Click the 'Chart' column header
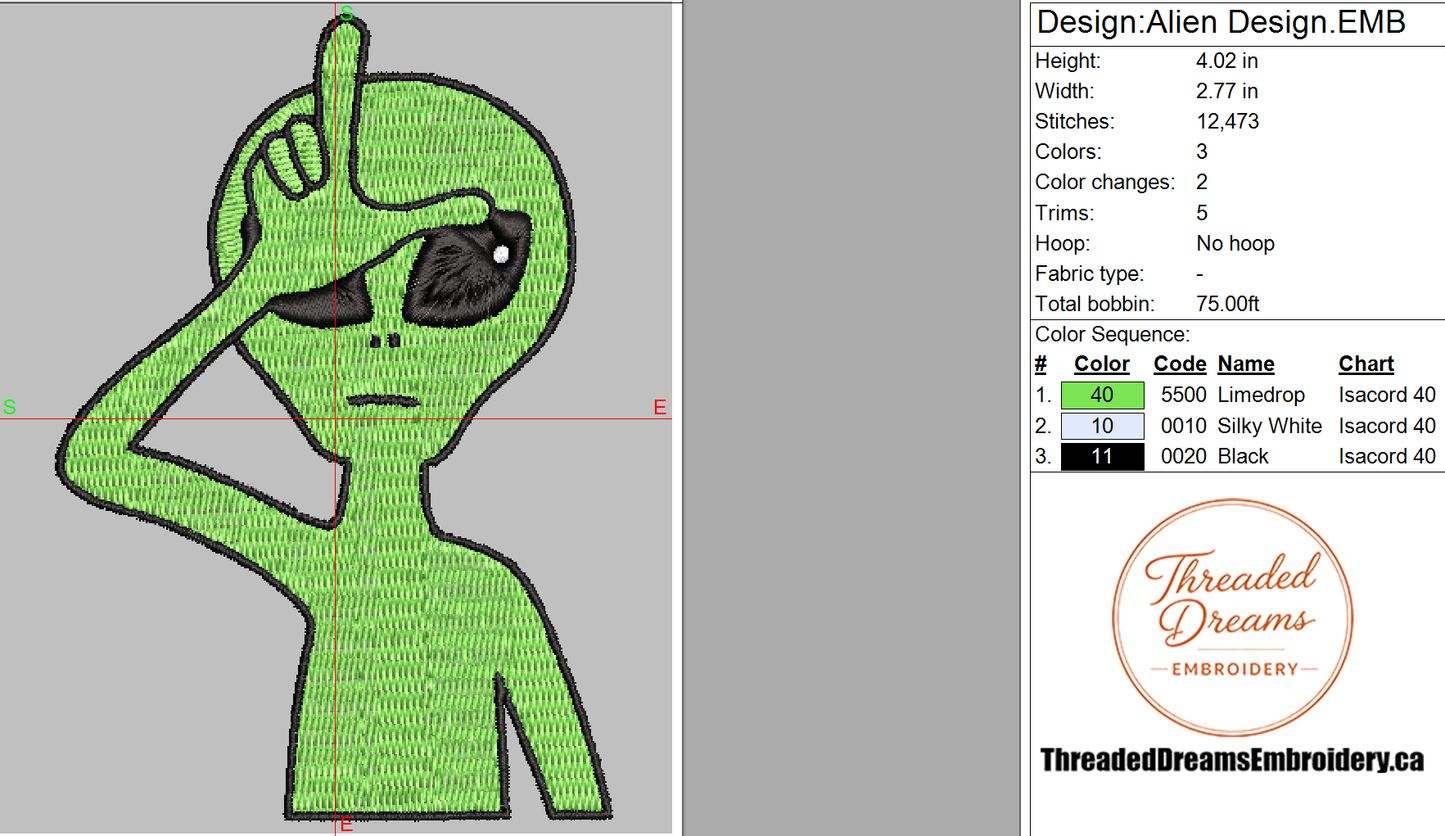 pos(1366,364)
